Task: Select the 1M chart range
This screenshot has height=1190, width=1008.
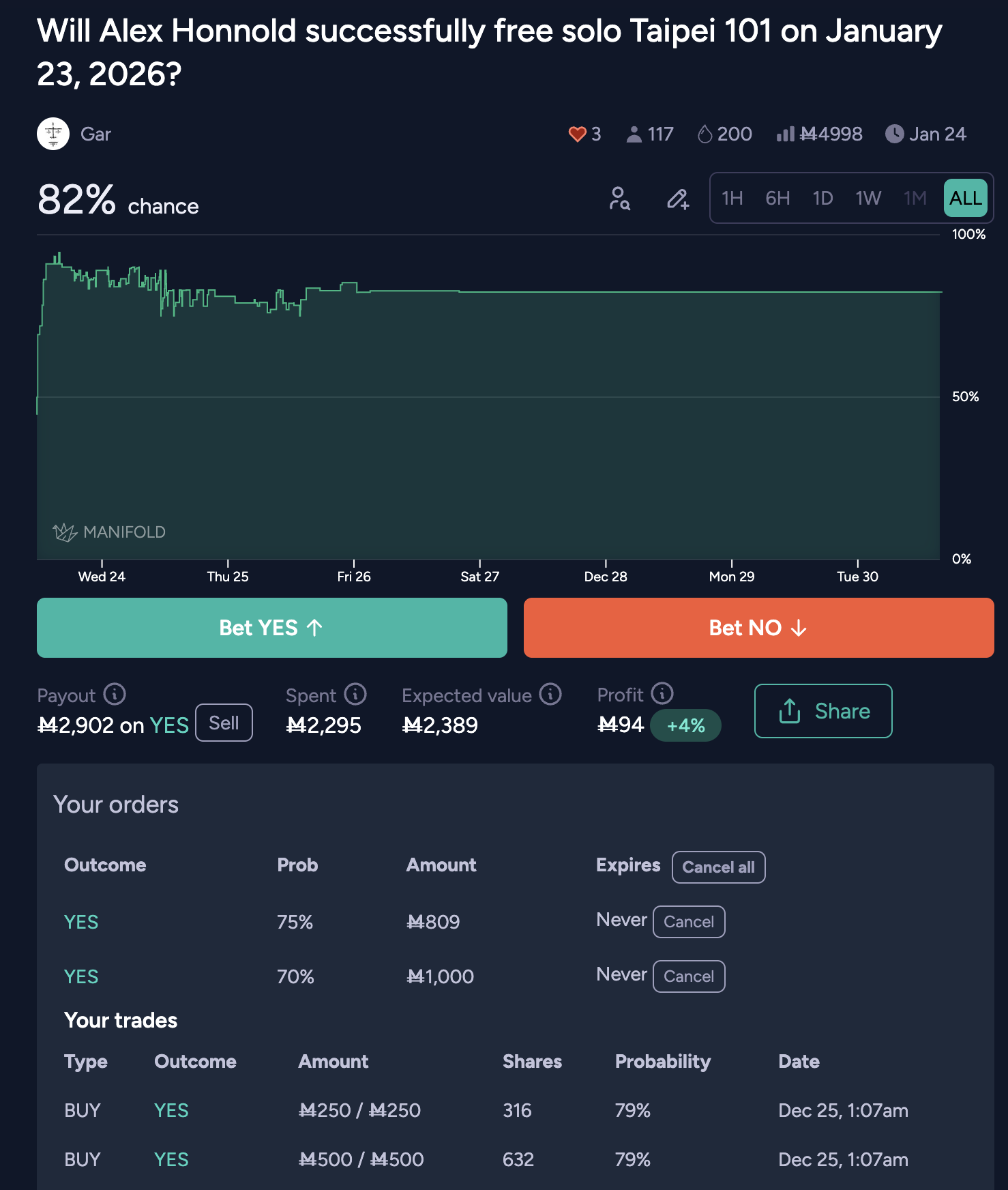Action: tap(915, 199)
